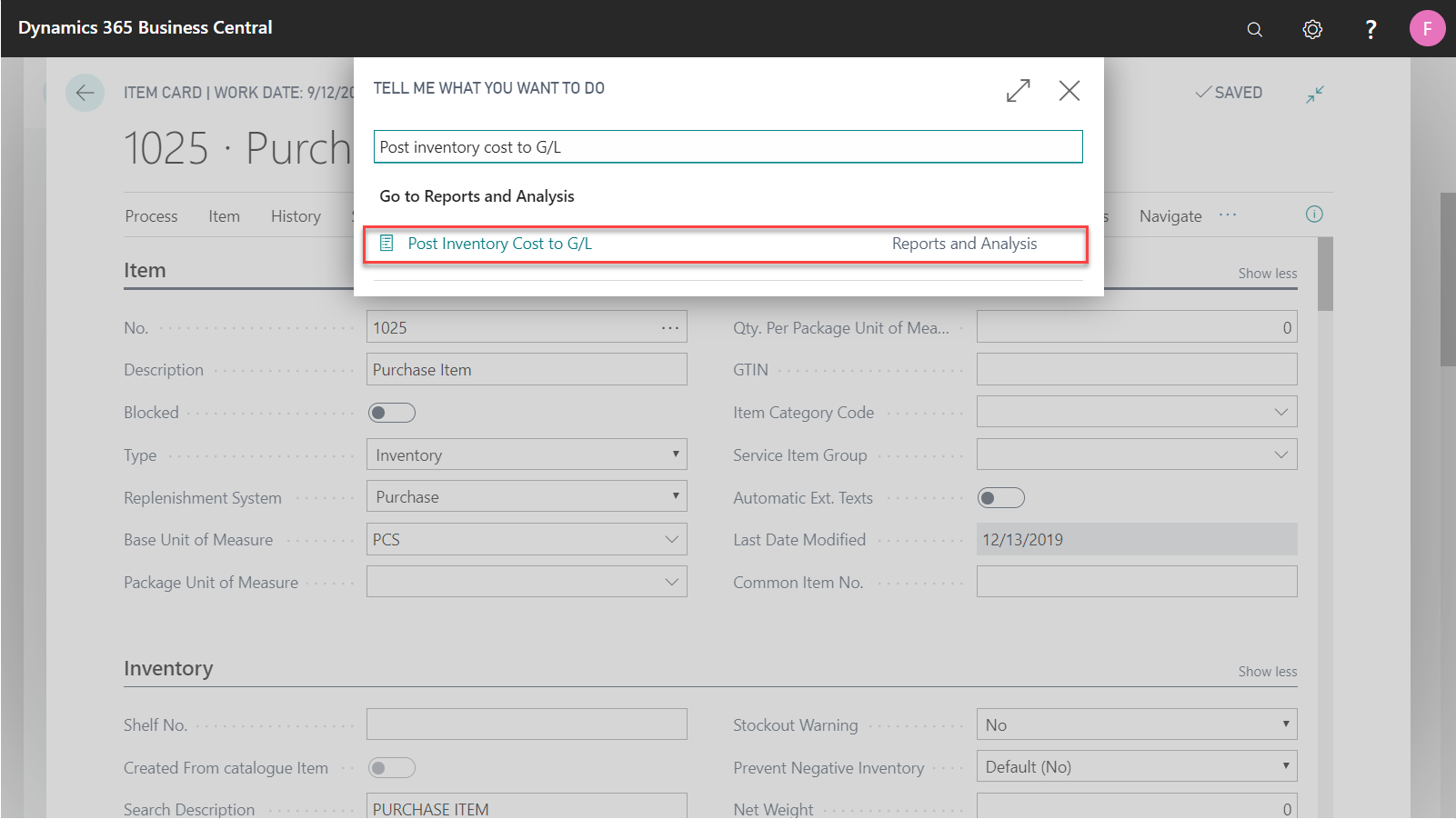Image resolution: width=1456 pixels, height=819 pixels.
Task: Open more actions ellipsis next to Navigate
Action: 1228,215
